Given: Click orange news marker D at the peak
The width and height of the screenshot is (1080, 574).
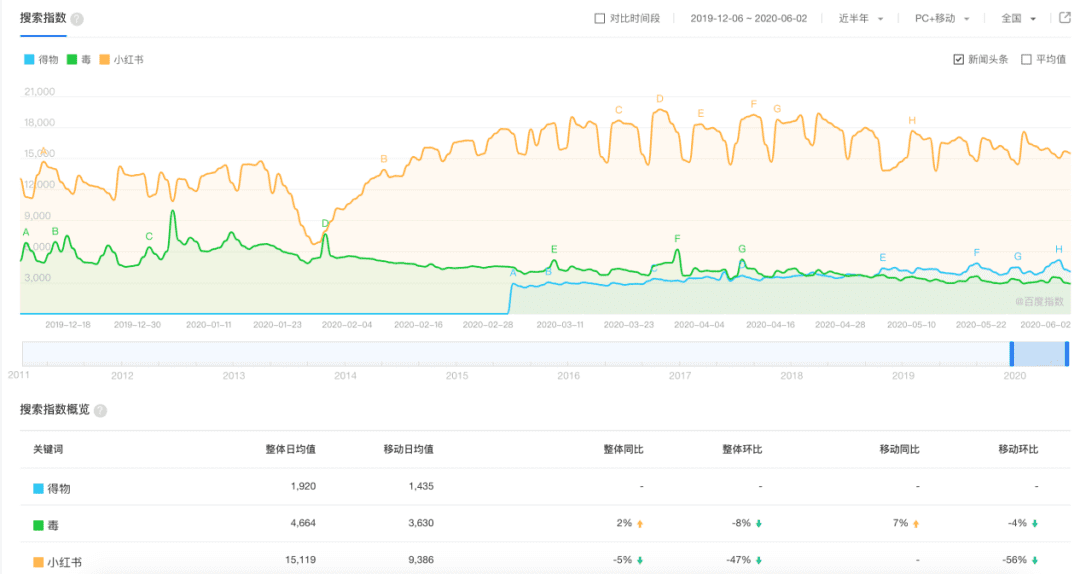Looking at the screenshot, I should click(x=660, y=99).
